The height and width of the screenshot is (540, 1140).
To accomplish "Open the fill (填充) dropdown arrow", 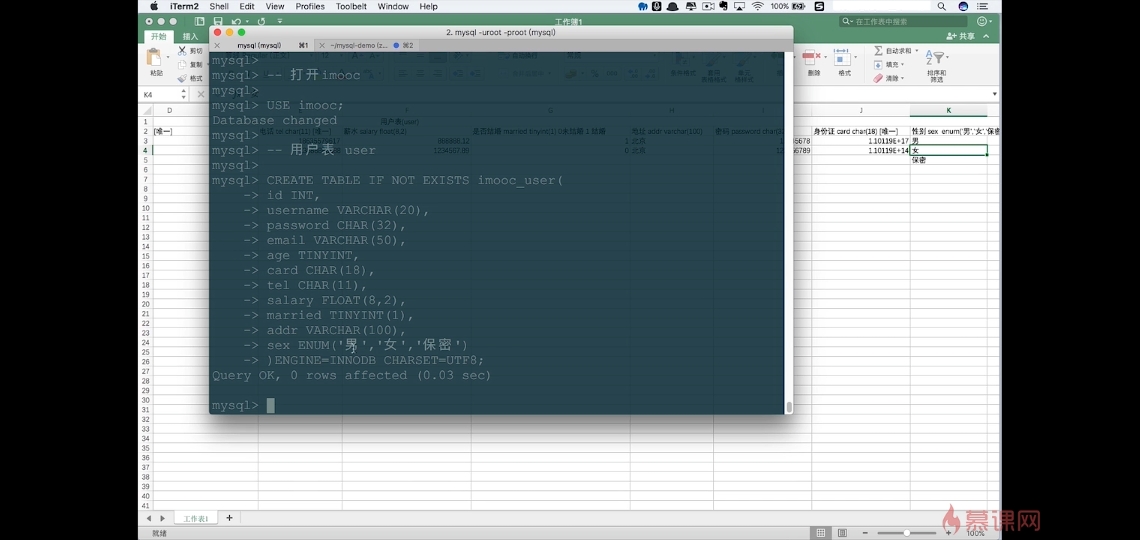I will click(902, 65).
